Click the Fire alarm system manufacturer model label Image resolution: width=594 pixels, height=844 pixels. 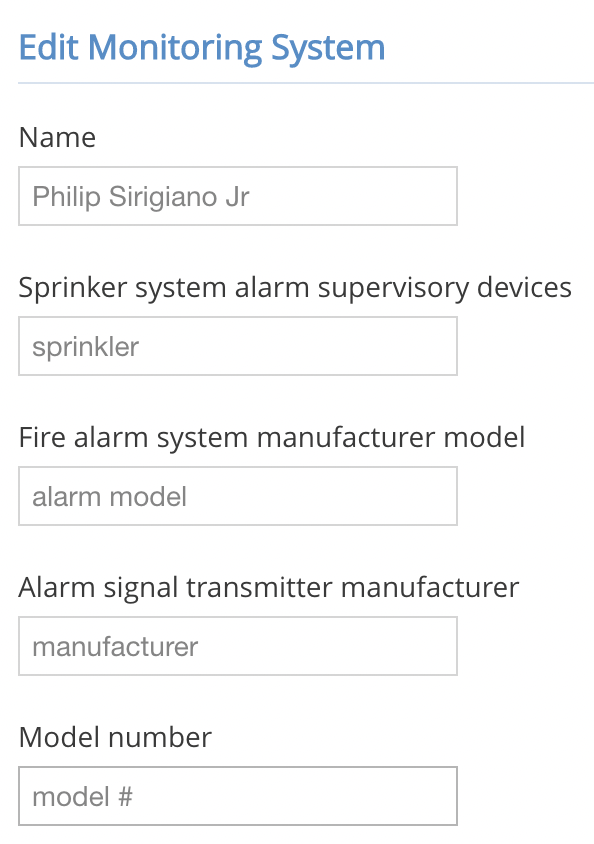272,437
